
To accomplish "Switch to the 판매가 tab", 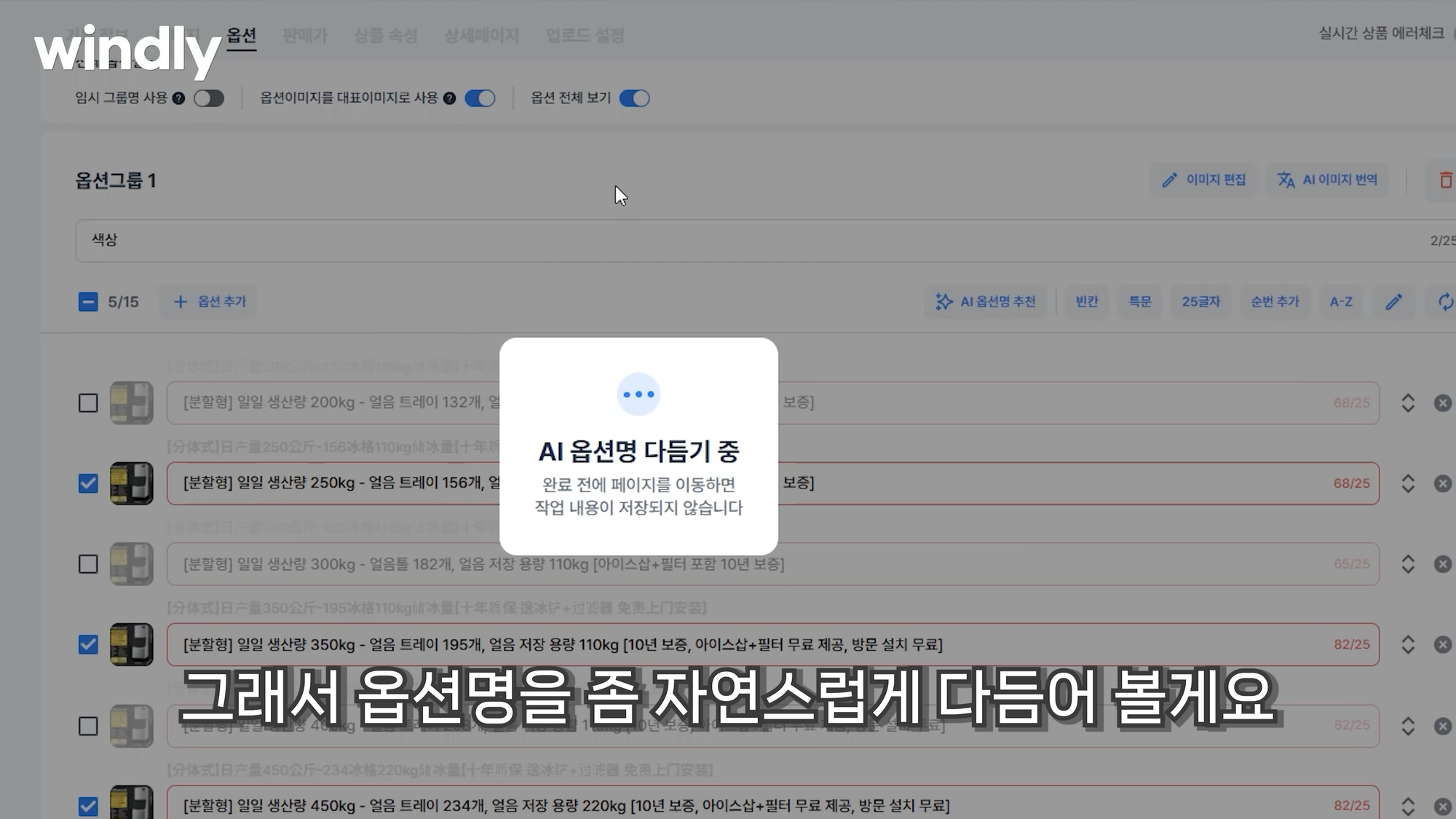I will tap(304, 35).
